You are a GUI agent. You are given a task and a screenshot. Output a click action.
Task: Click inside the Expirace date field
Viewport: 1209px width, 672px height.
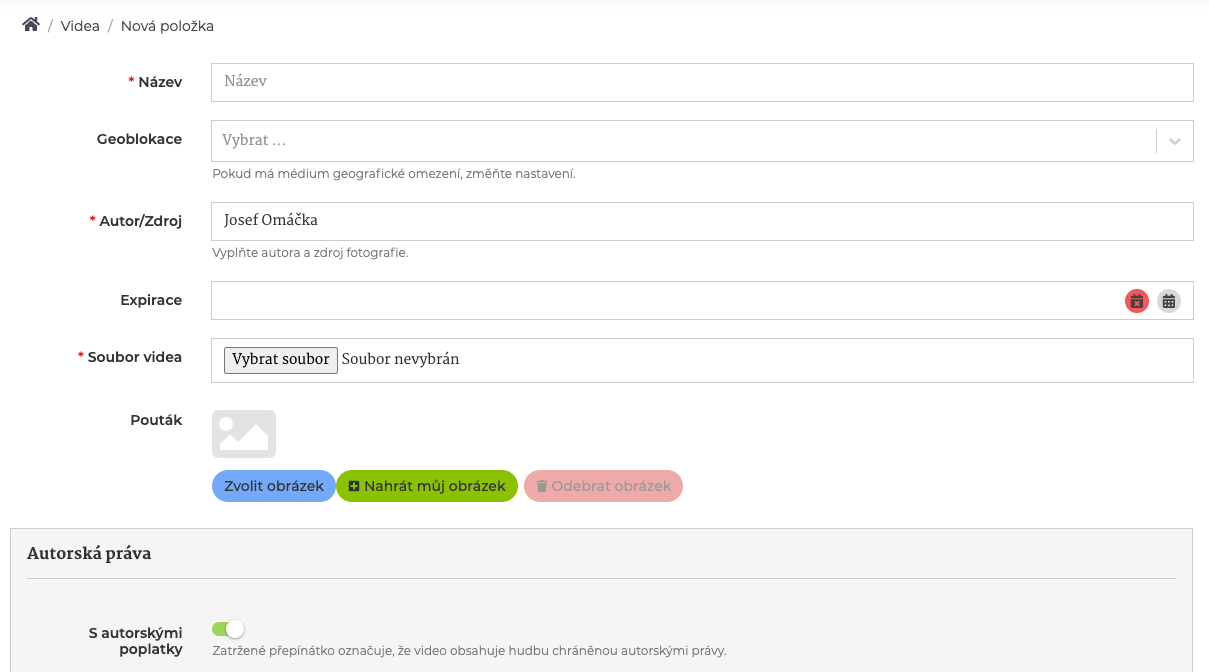coord(660,301)
